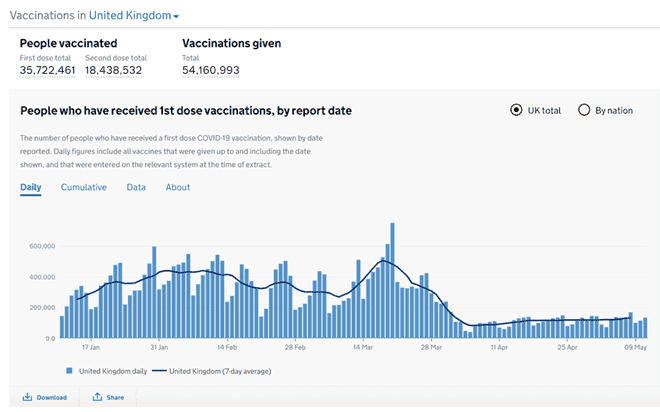Click the Second dose total figure
Screen dimensions: 660x412
coord(113,70)
